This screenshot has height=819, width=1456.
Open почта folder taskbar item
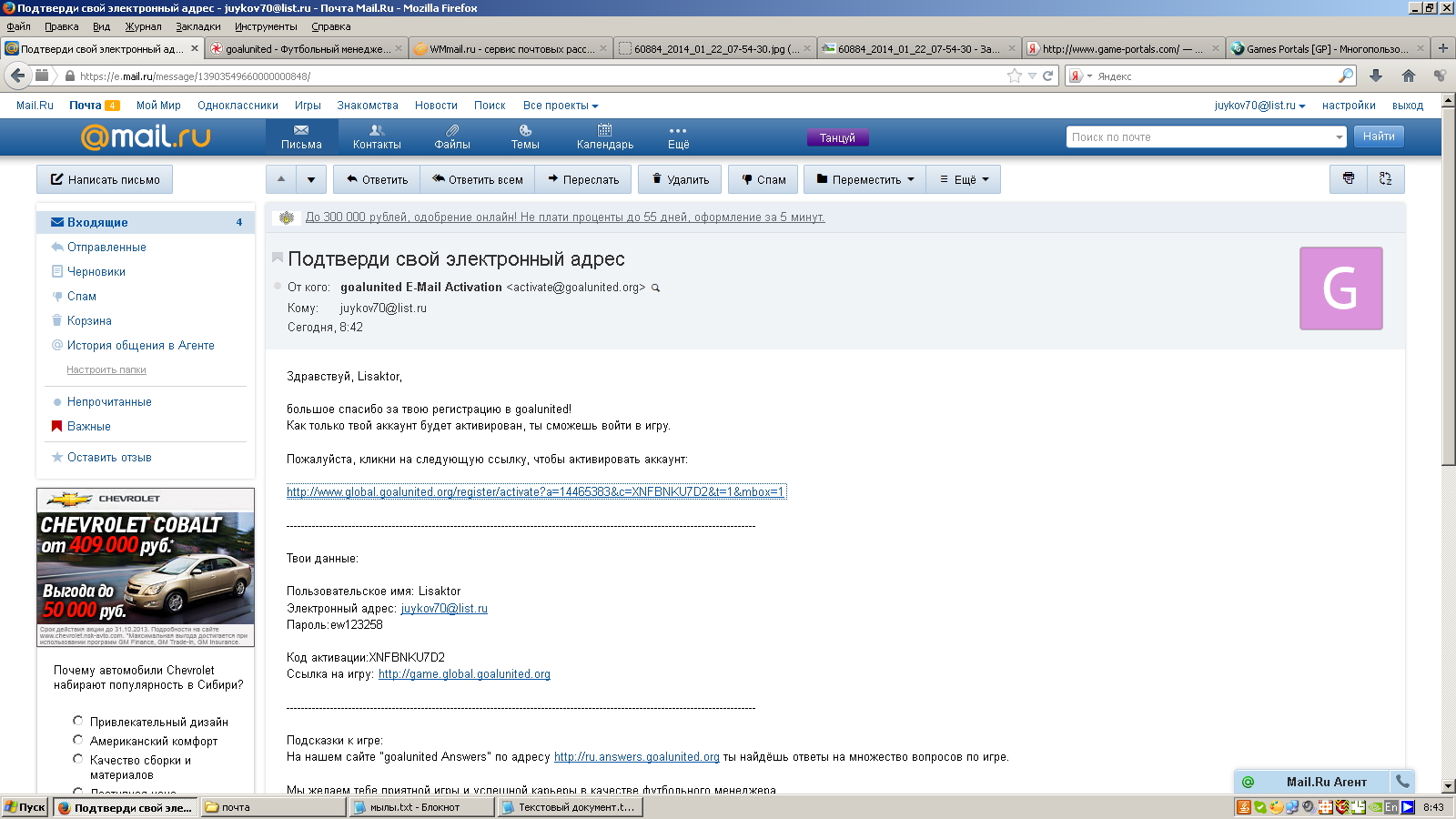click(273, 807)
